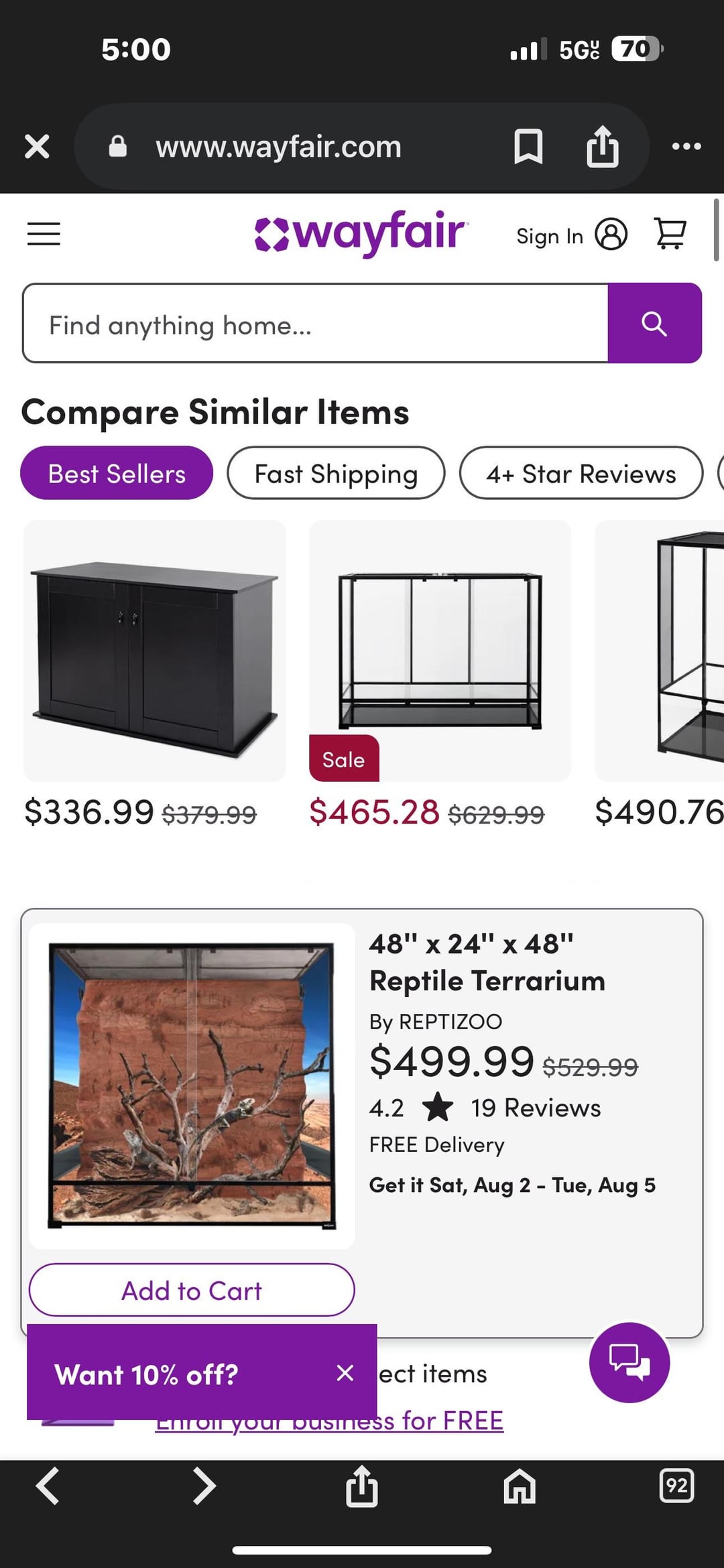
Task: Open the hamburger navigation menu
Action: click(44, 235)
